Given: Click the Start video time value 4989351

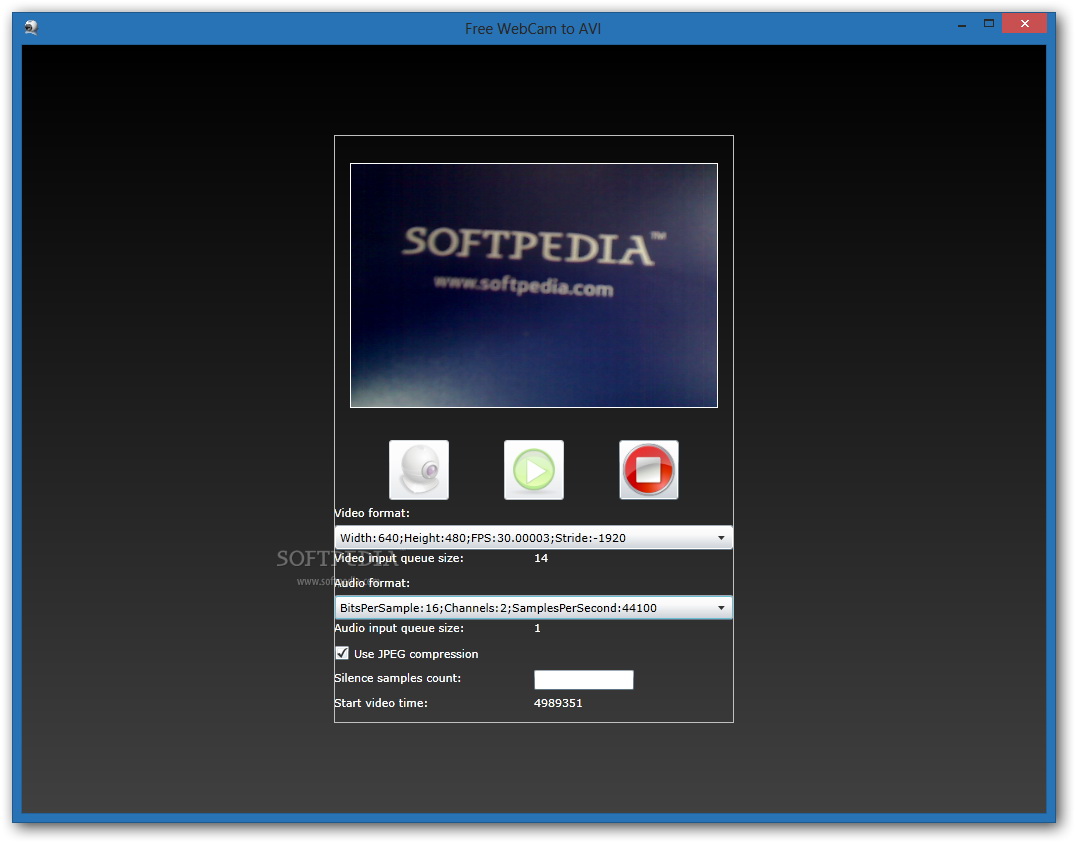Looking at the screenshot, I should point(558,703).
